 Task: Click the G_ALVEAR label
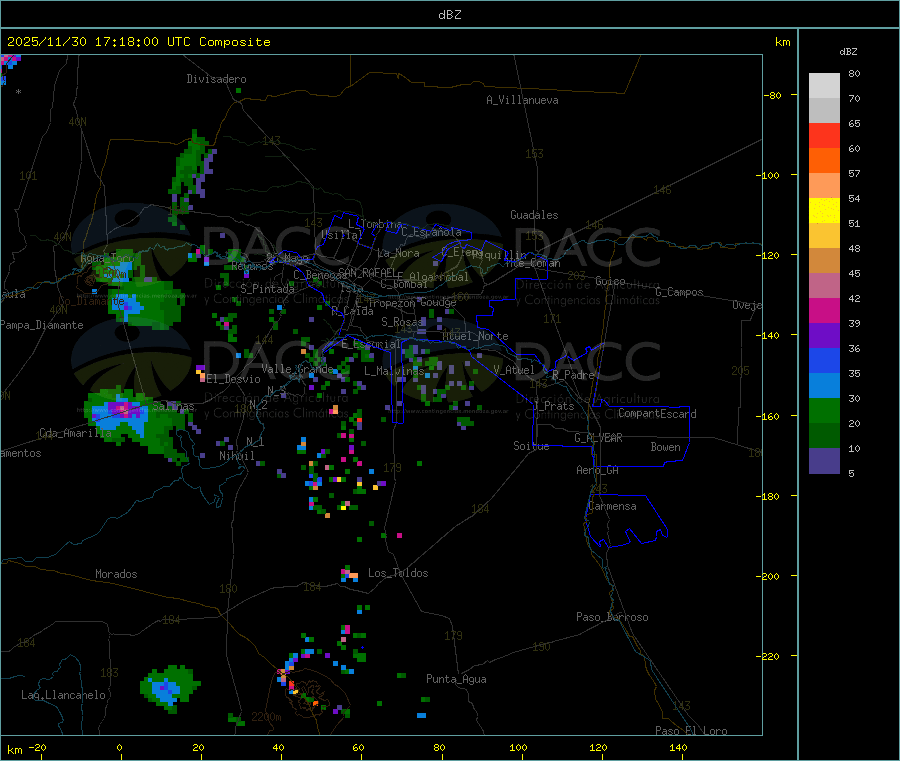tap(598, 438)
